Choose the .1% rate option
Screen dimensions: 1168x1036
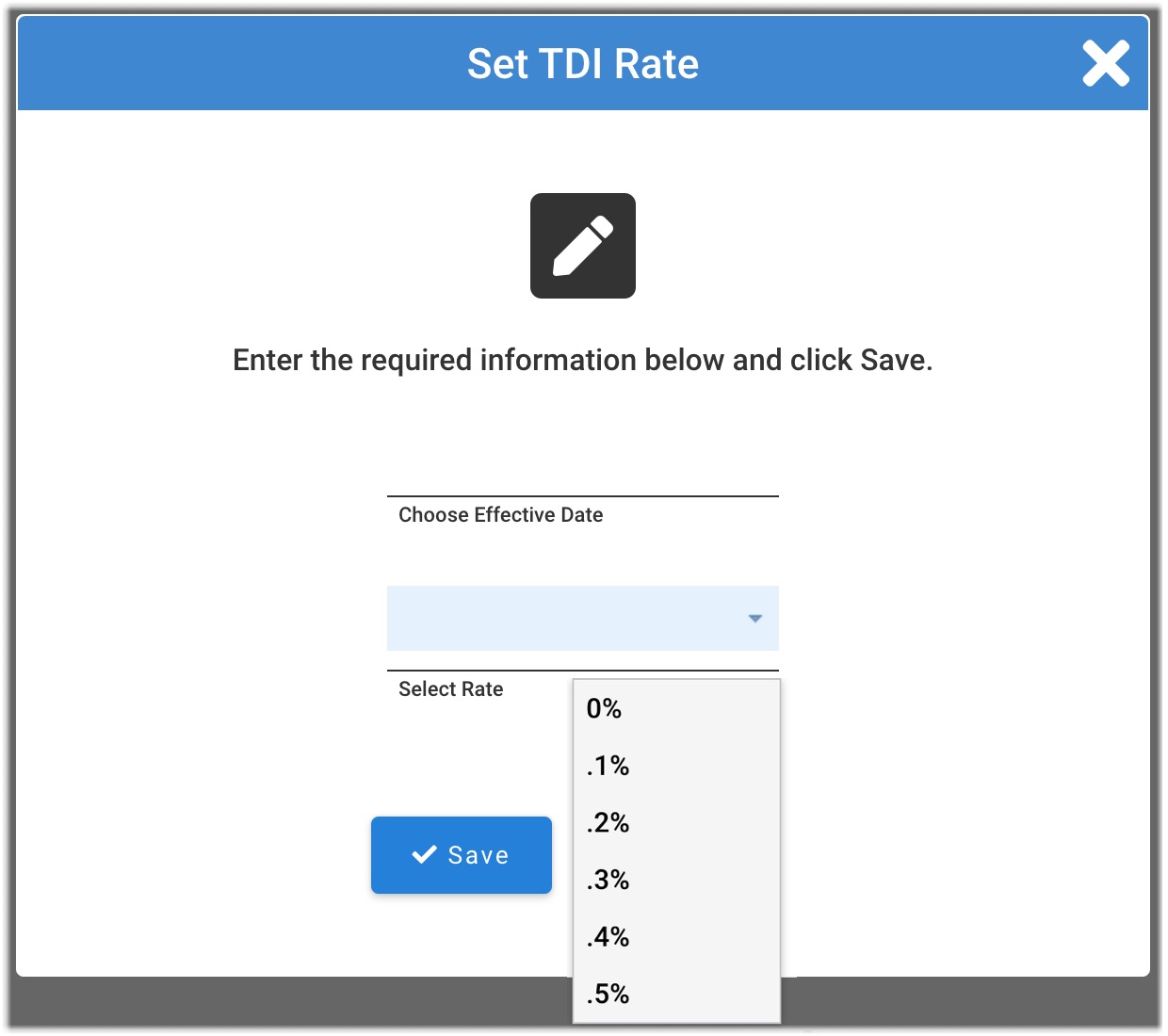click(x=608, y=766)
